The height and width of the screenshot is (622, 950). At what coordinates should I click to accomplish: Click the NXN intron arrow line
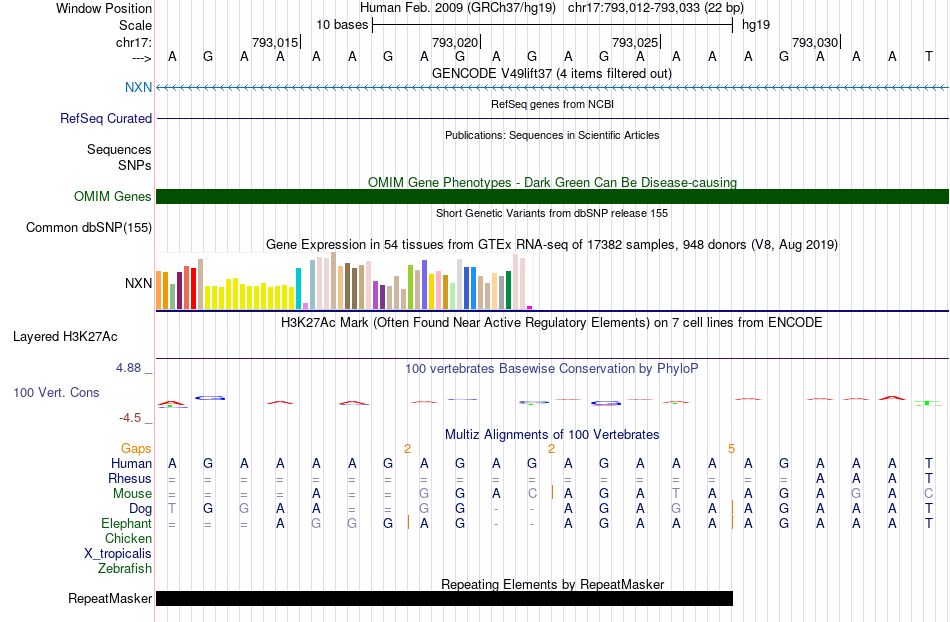(553, 88)
